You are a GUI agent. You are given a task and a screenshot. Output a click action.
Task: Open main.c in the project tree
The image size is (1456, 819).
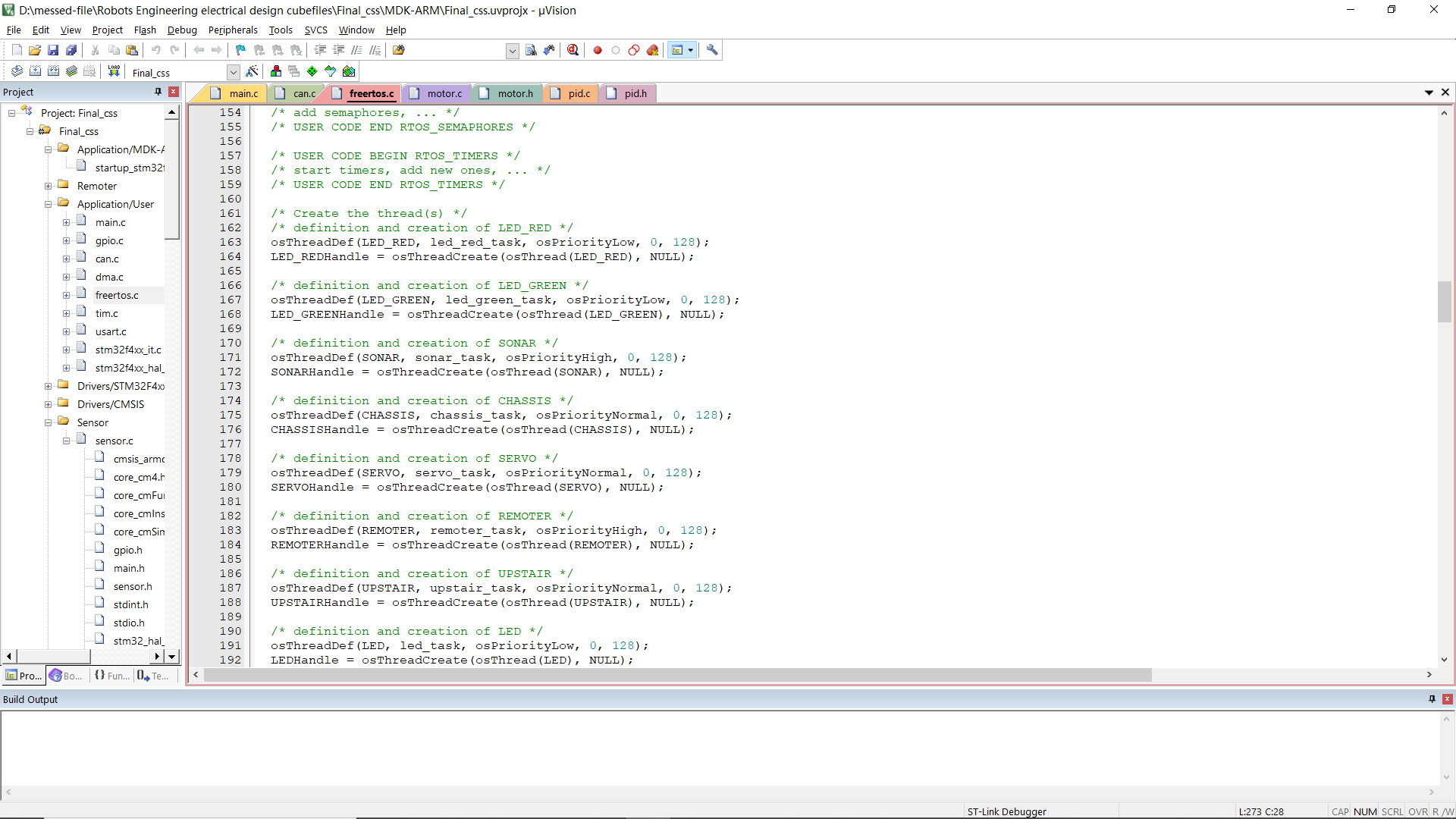point(111,222)
